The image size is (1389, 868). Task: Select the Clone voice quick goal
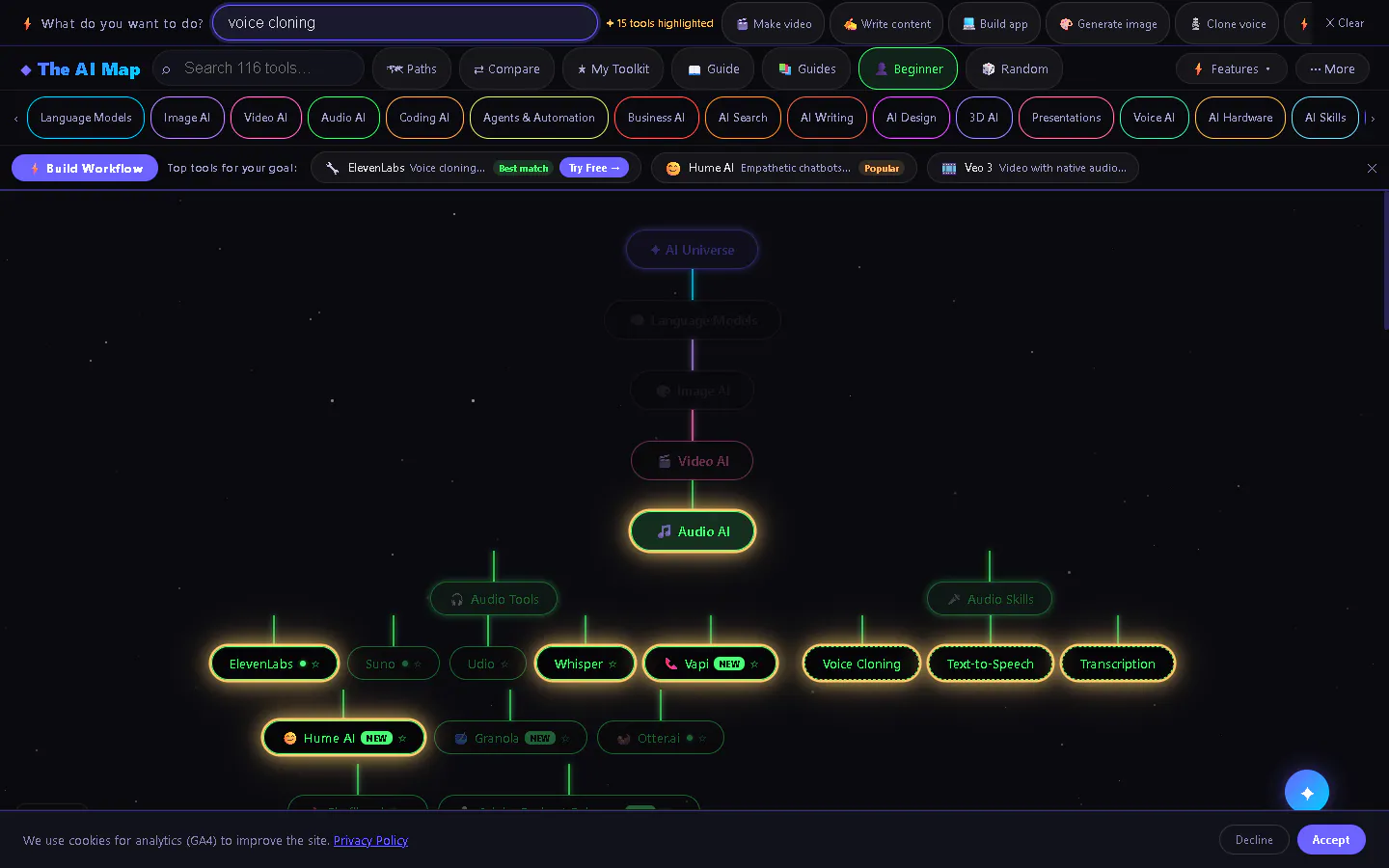click(1227, 23)
